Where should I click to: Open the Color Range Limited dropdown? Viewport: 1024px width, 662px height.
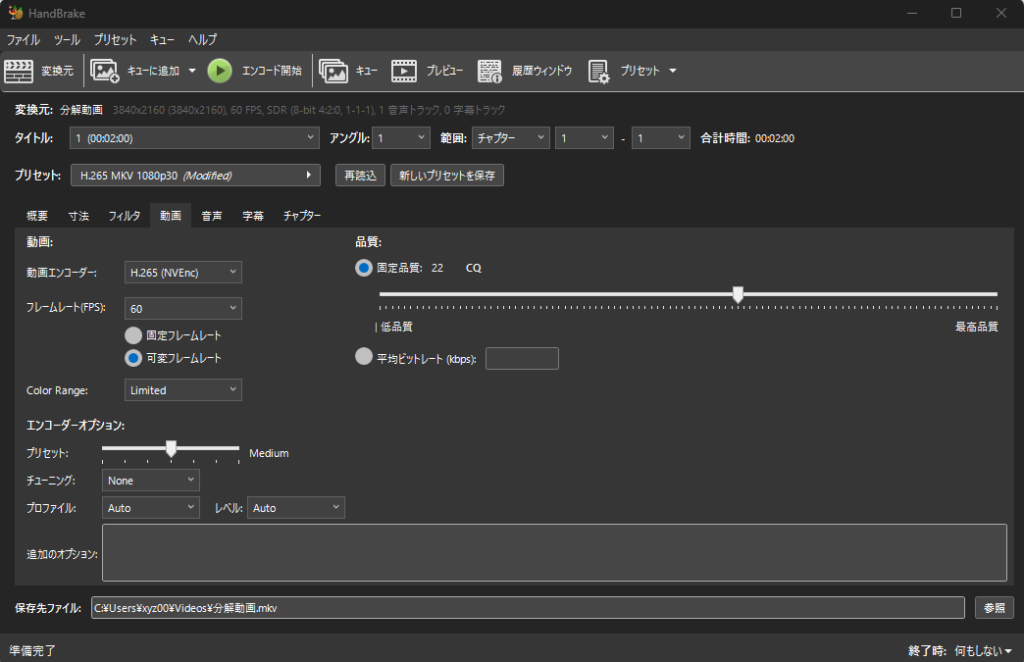(x=183, y=390)
